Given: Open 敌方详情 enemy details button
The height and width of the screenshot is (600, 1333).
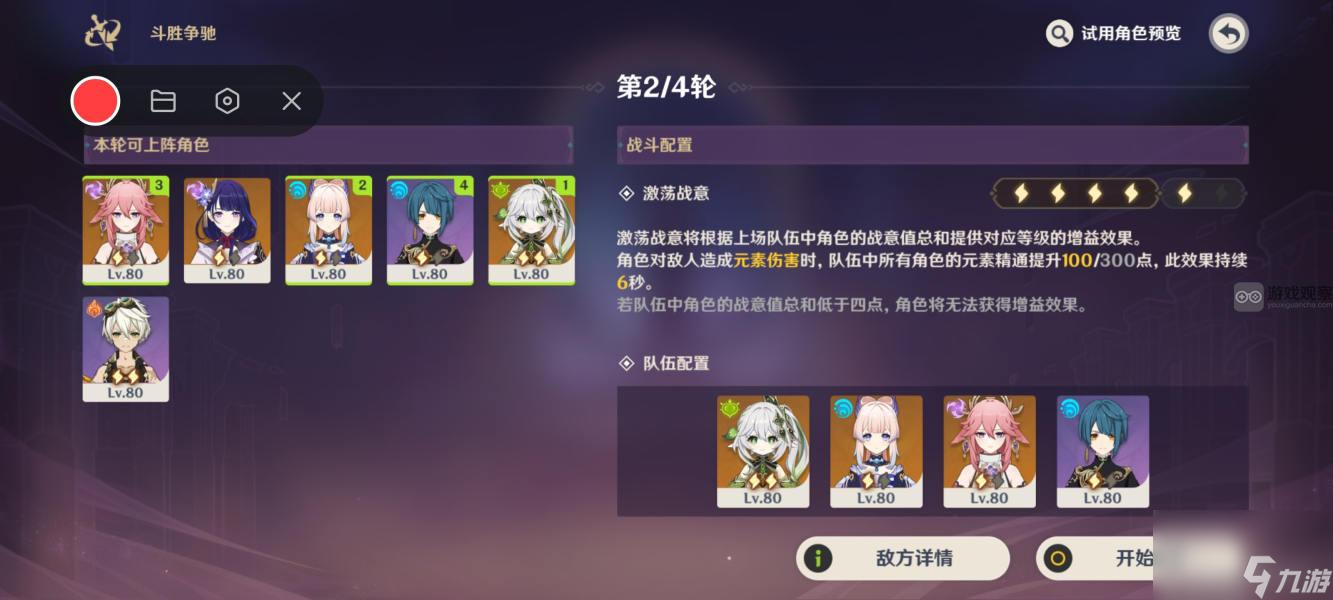Looking at the screenshot, I should pos(903,558).
